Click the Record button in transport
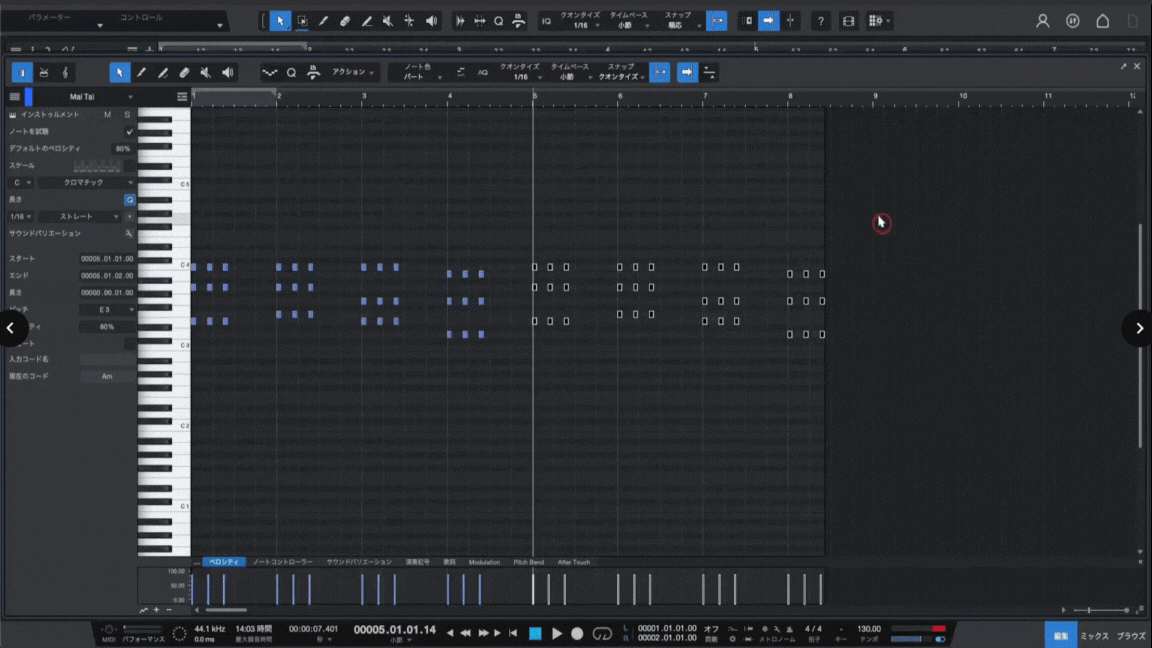The image size is (1152, 648). tap(577, 634)
